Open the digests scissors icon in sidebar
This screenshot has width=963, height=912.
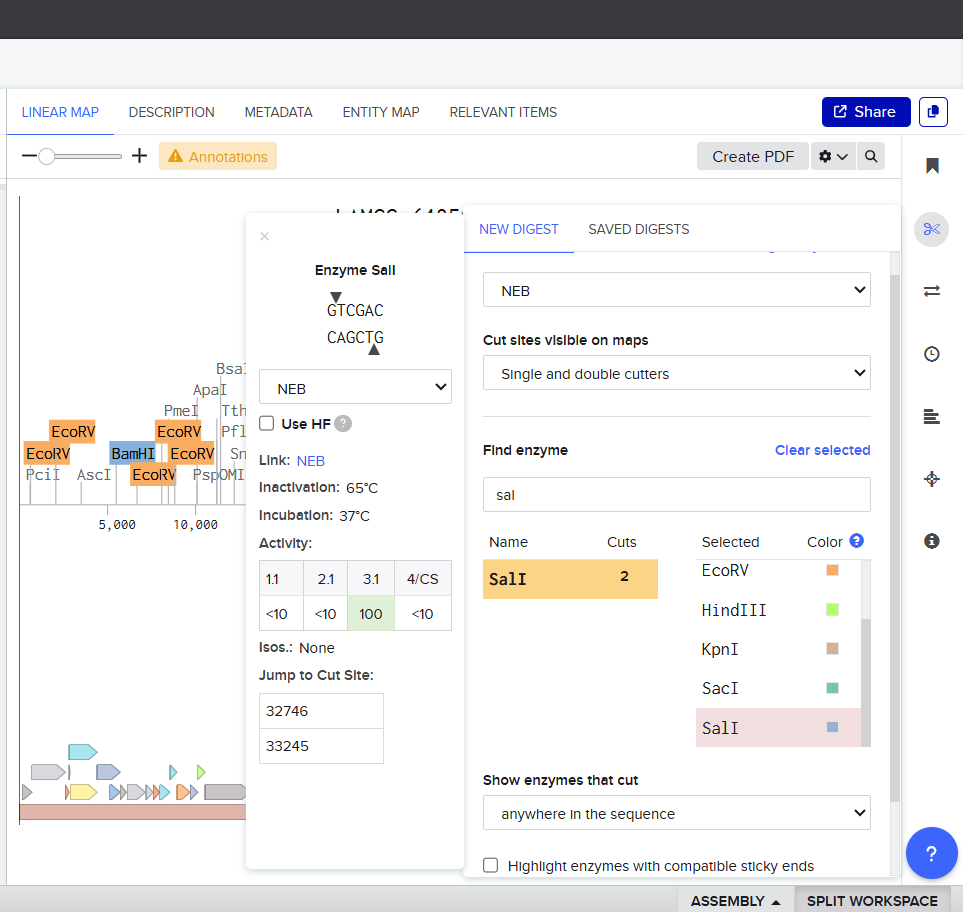[x=932, y=229]
